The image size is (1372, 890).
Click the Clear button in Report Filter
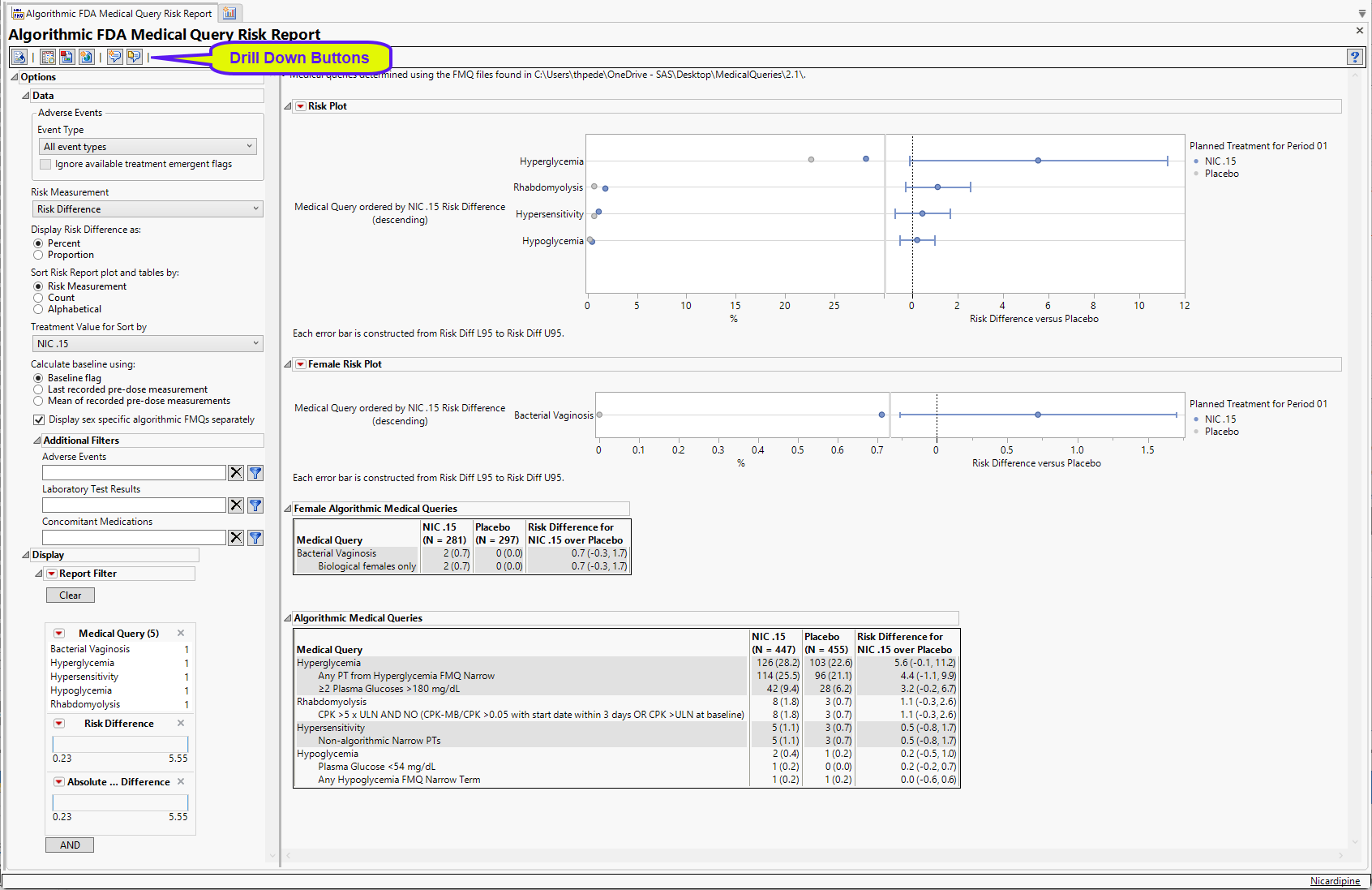click(x=70, y=595)
